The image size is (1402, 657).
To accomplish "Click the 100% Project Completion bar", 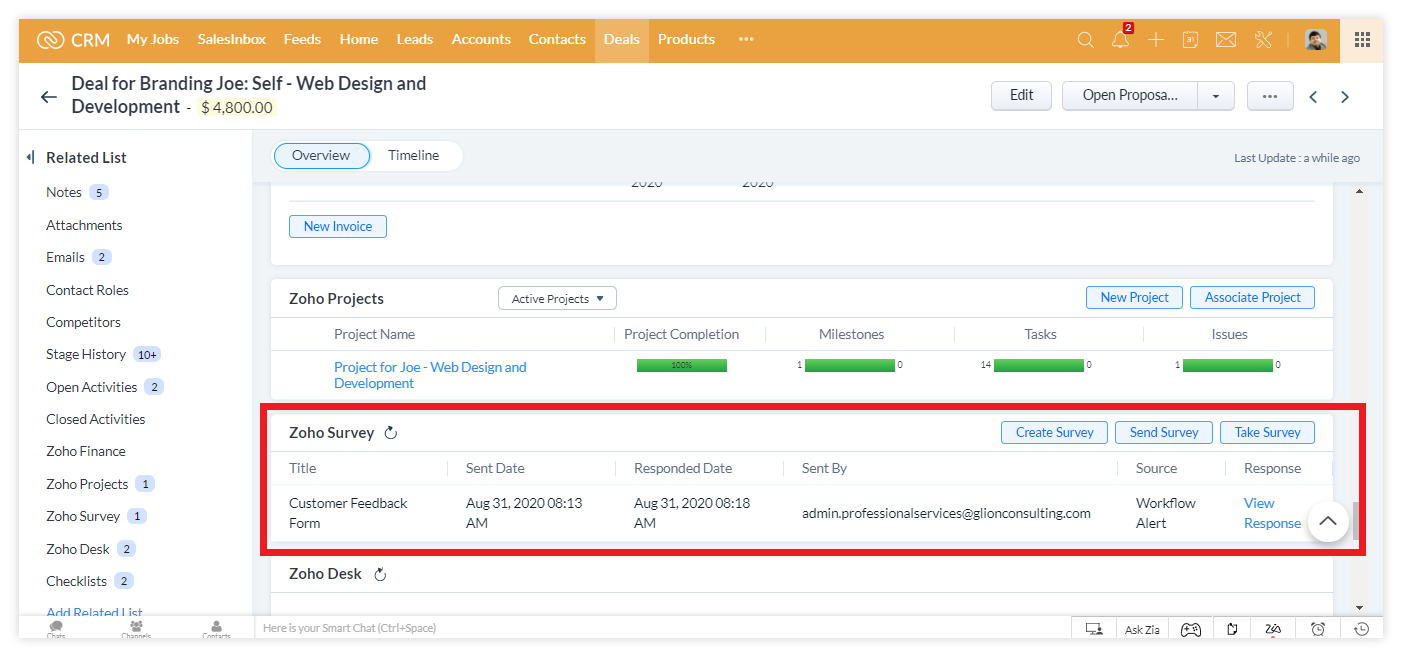I will click(682, 365).
